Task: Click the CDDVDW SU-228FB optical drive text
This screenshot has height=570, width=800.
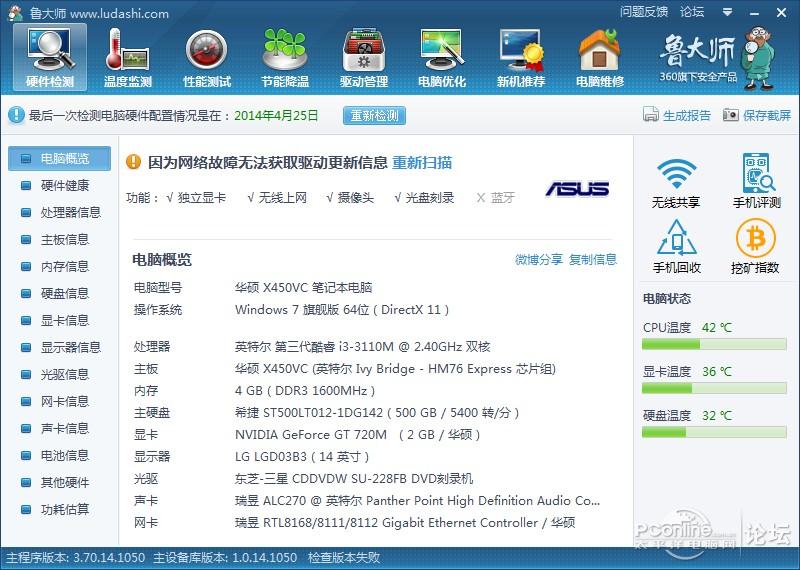Action: pyautogui.click(x=354, y=479)
